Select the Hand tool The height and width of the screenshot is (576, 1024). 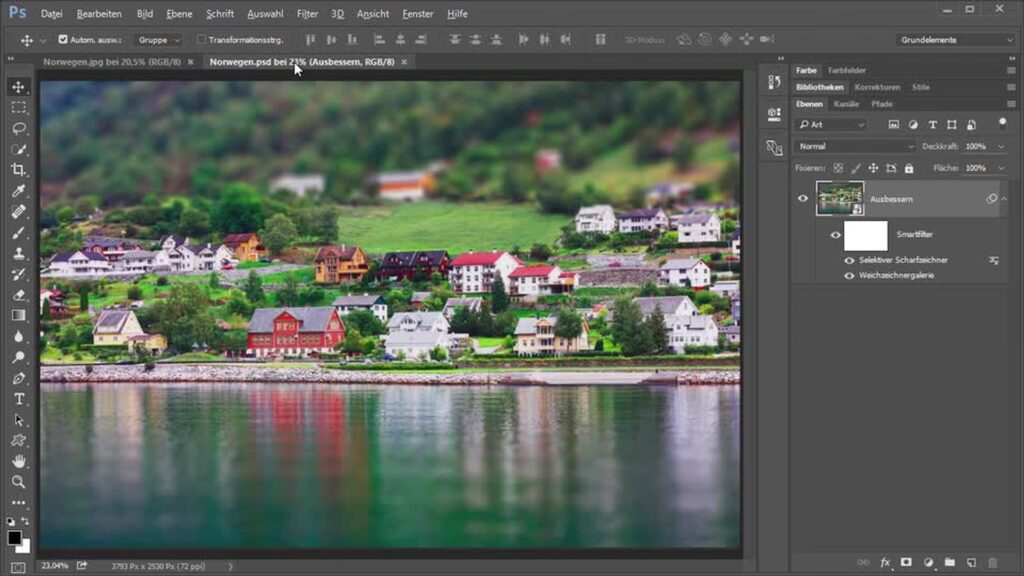(x=18, y=461)
